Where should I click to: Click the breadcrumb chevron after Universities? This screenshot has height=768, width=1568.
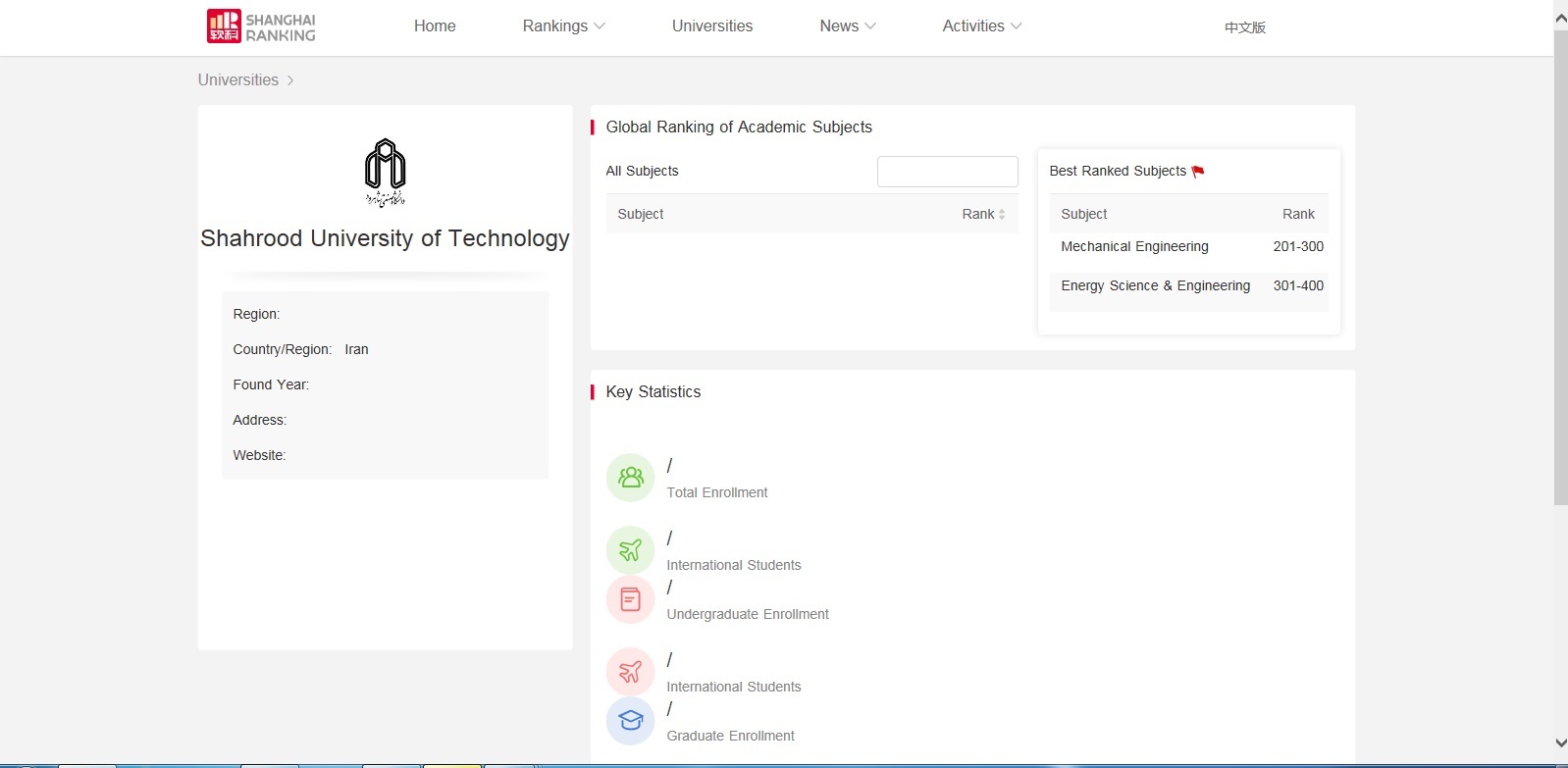coord(290,80)
